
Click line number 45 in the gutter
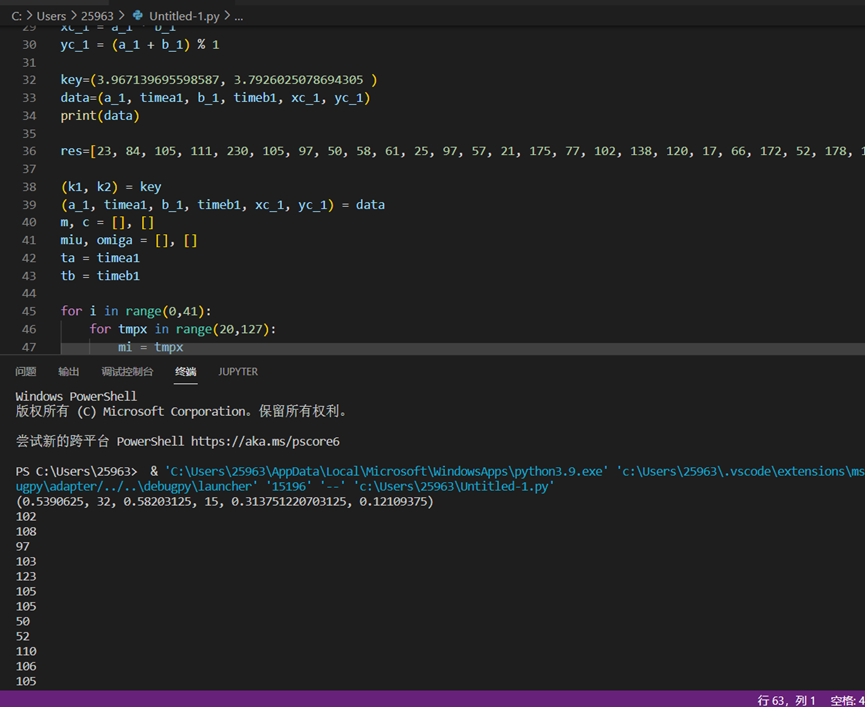click(28, 311)
